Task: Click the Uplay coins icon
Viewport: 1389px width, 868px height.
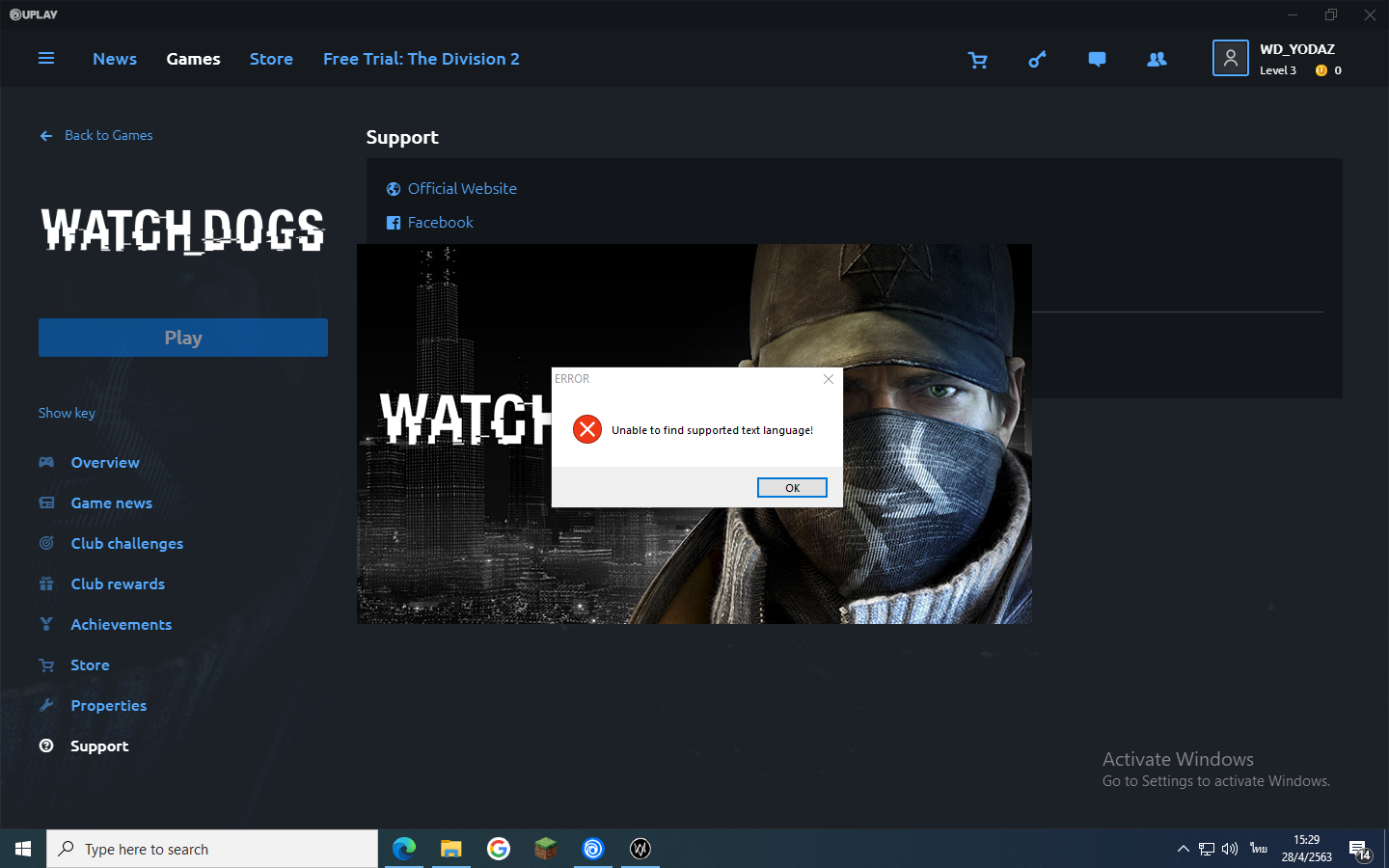Action: click(x=1321, y=70)
